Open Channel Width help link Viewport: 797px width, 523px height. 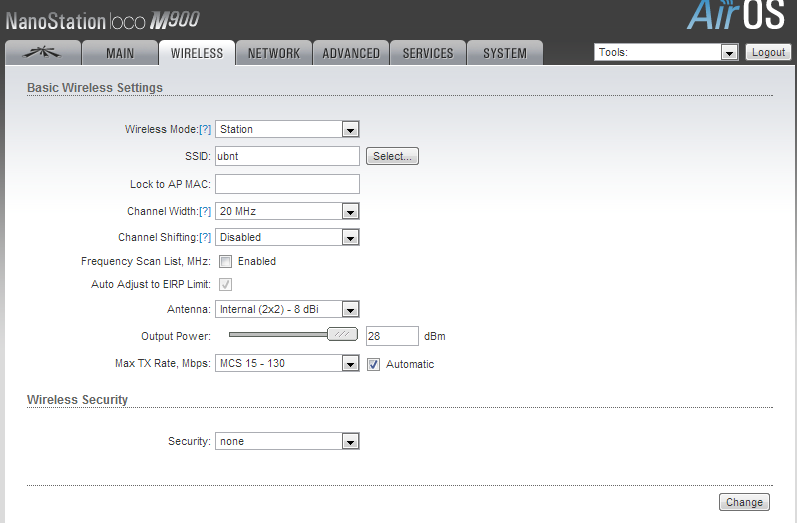point(205,211)
